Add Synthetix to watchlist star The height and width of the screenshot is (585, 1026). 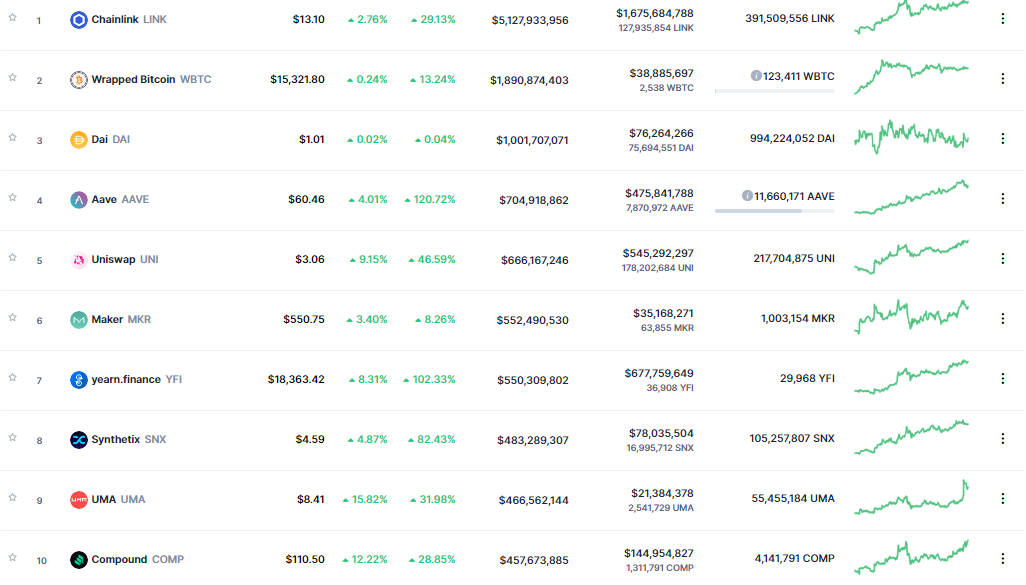[x=12, y=437]
